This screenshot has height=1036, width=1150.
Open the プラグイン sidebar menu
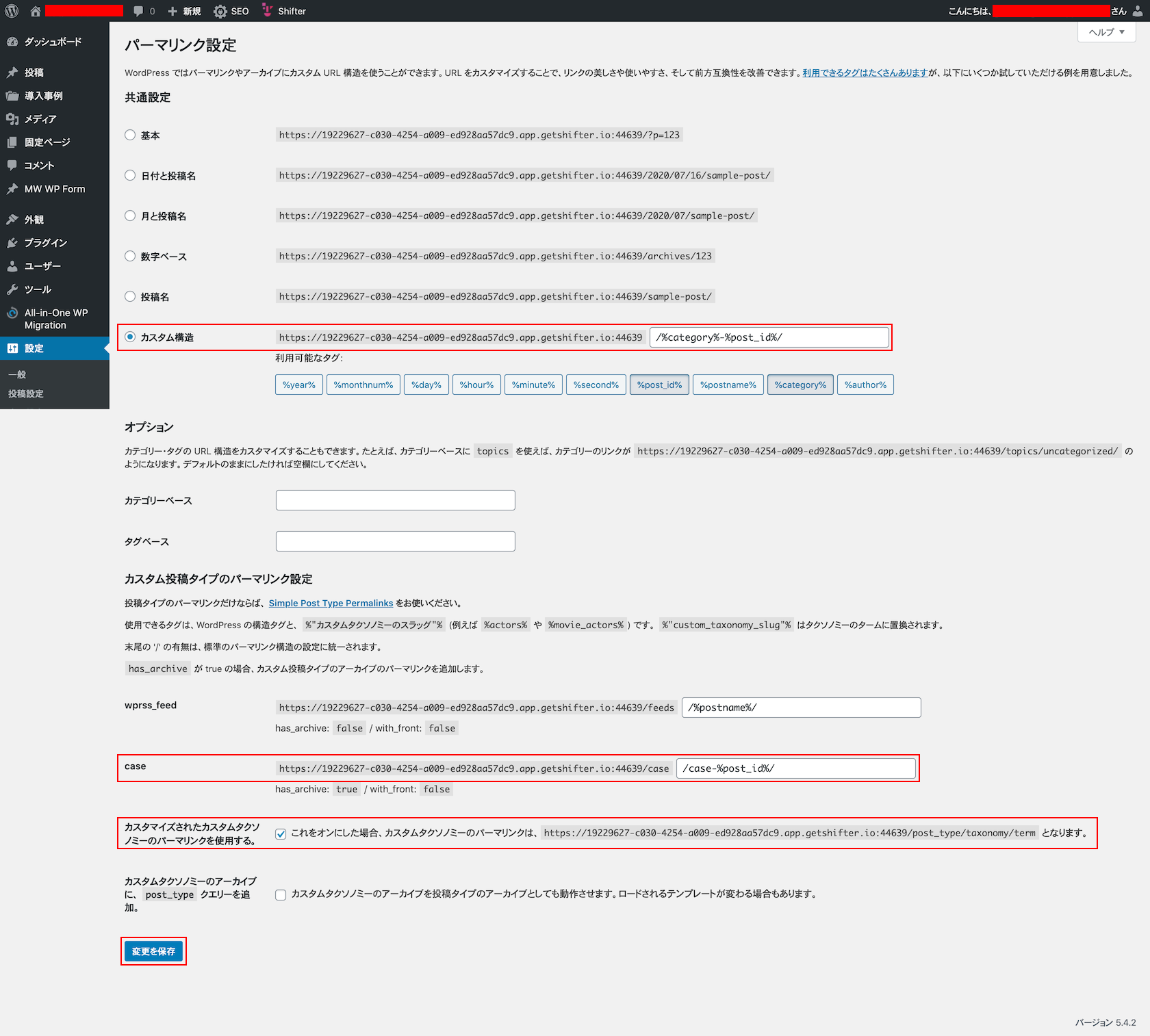[55, 243]
